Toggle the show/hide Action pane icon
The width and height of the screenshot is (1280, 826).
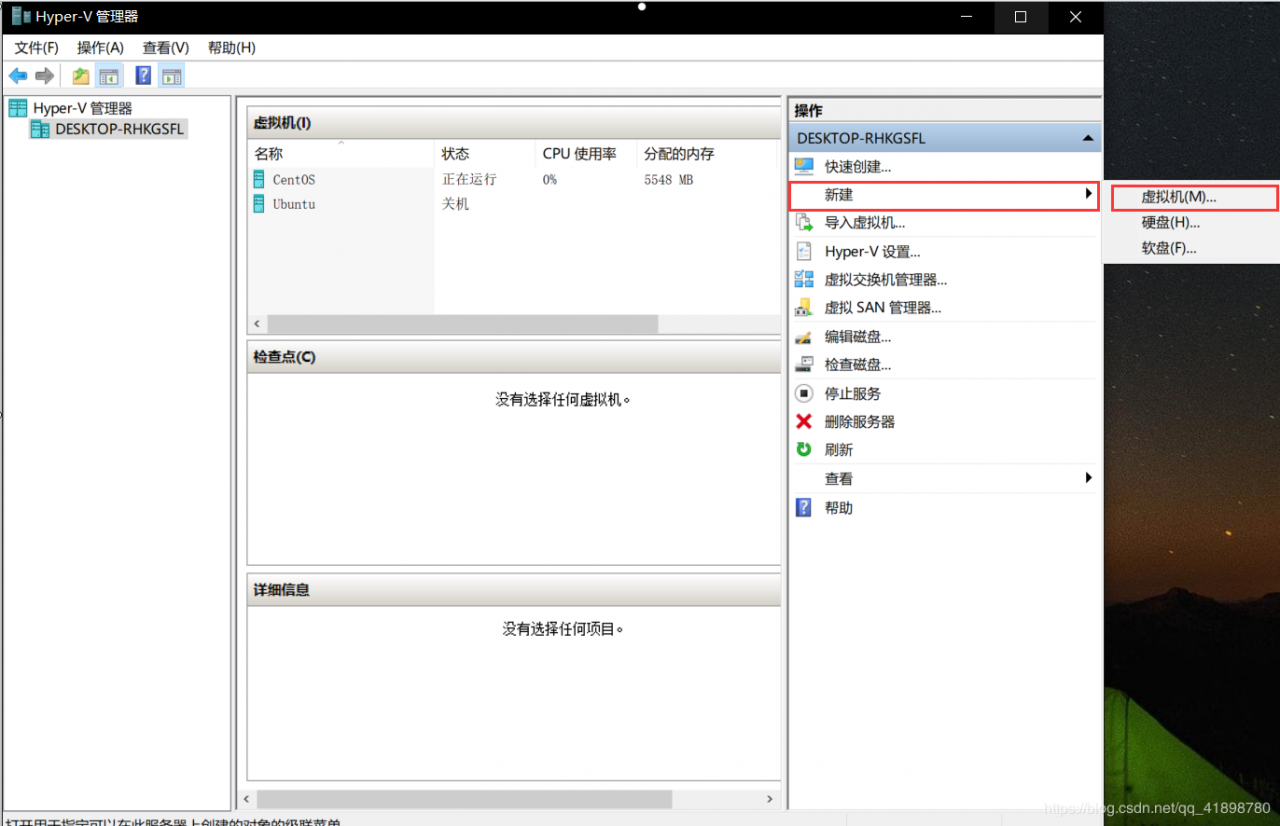coord(171,76)
